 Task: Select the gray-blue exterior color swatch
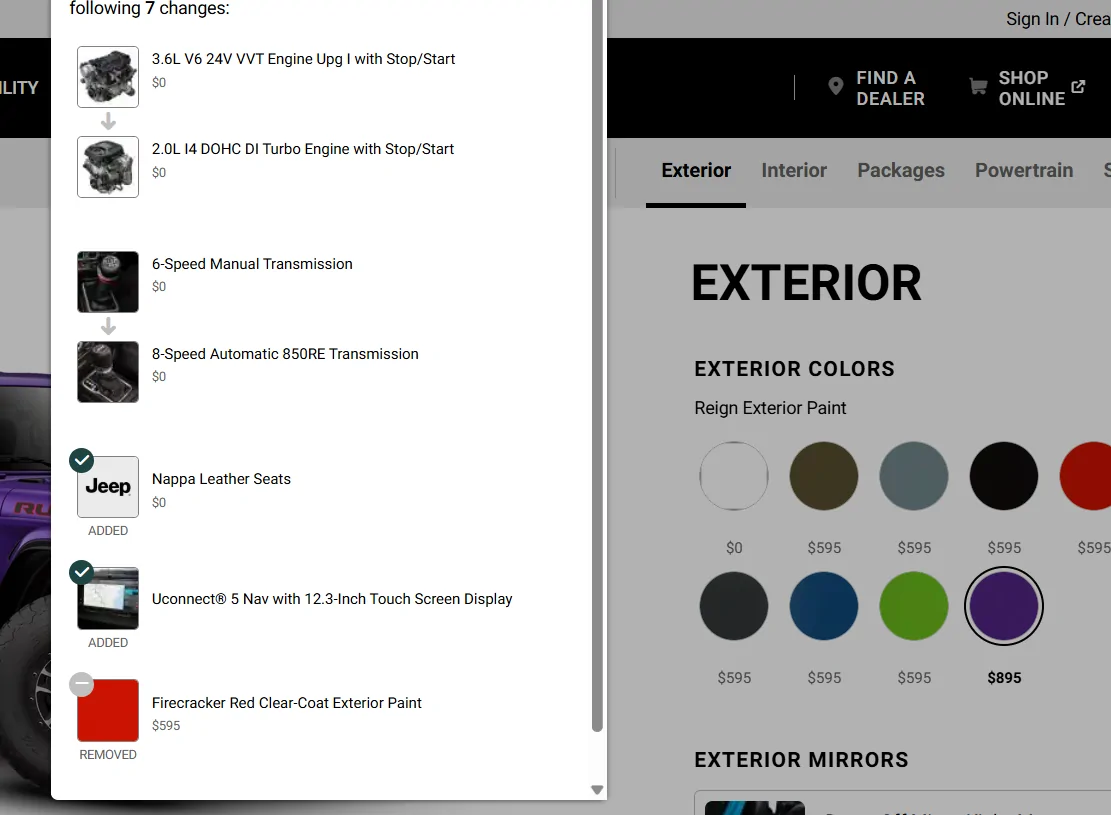913,476
